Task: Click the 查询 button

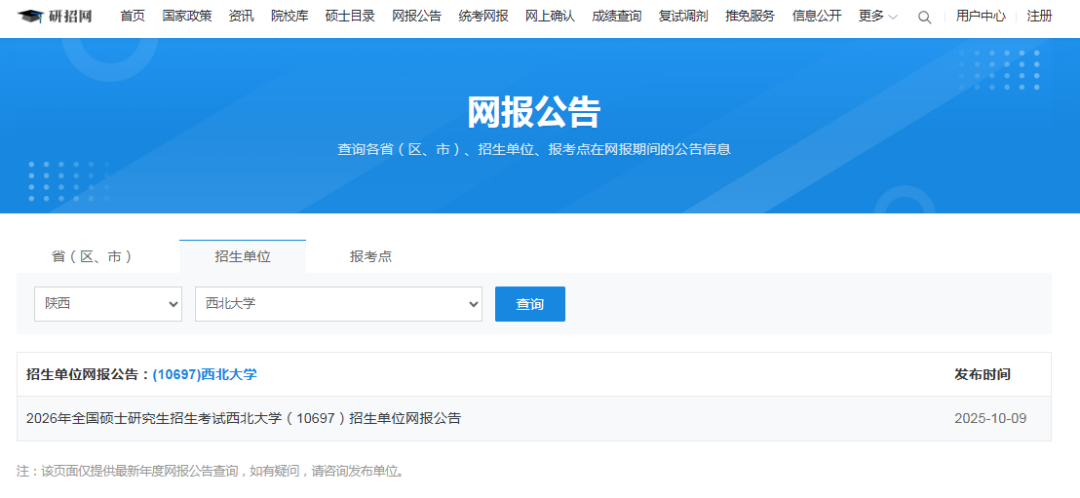Action: (x=530, y=304)
